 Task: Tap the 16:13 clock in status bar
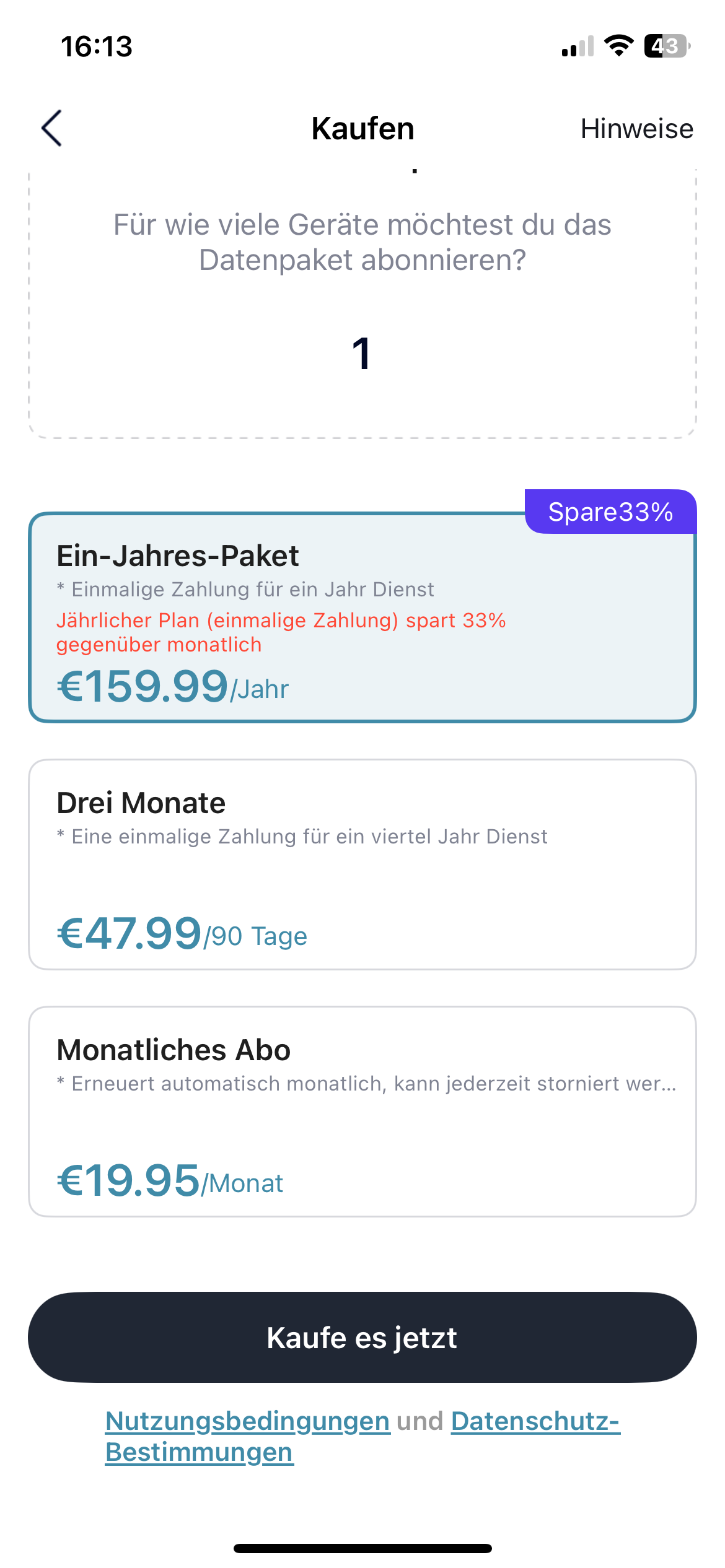[97, 46]
